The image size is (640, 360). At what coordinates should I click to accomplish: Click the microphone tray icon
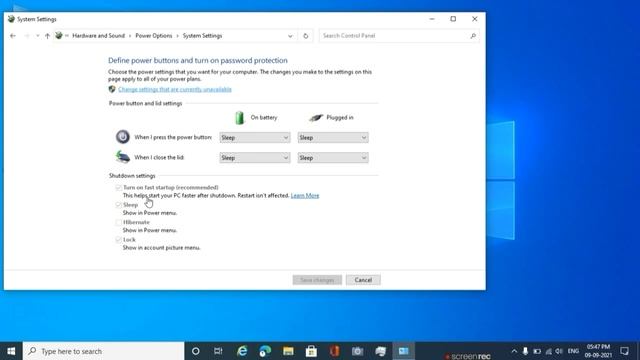525,351
